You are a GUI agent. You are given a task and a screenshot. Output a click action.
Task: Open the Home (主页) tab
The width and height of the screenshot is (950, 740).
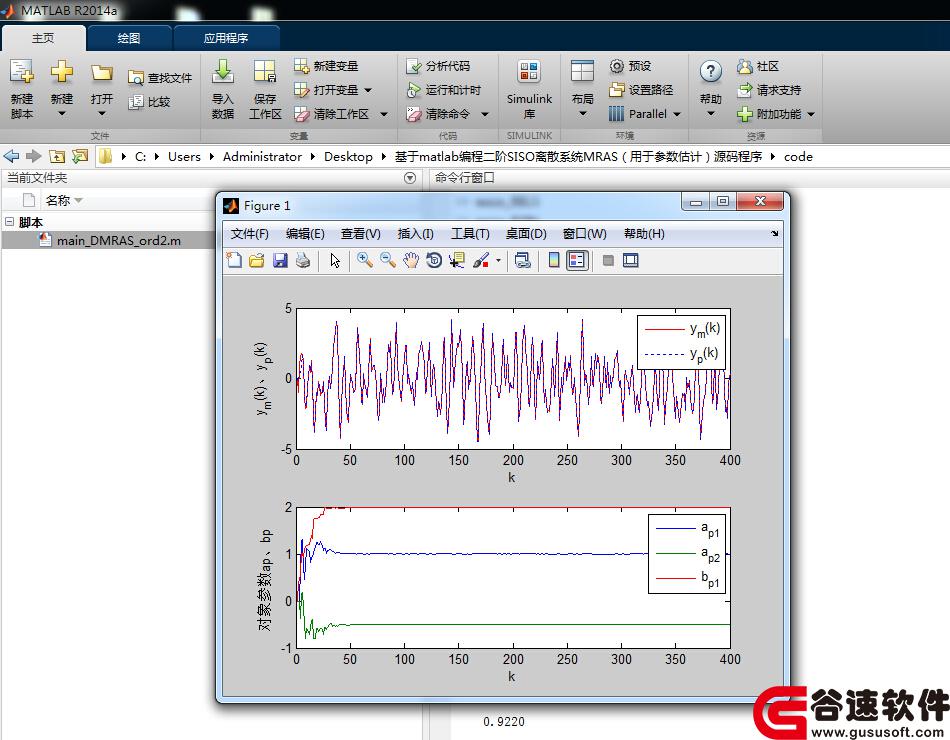point(43,38)
